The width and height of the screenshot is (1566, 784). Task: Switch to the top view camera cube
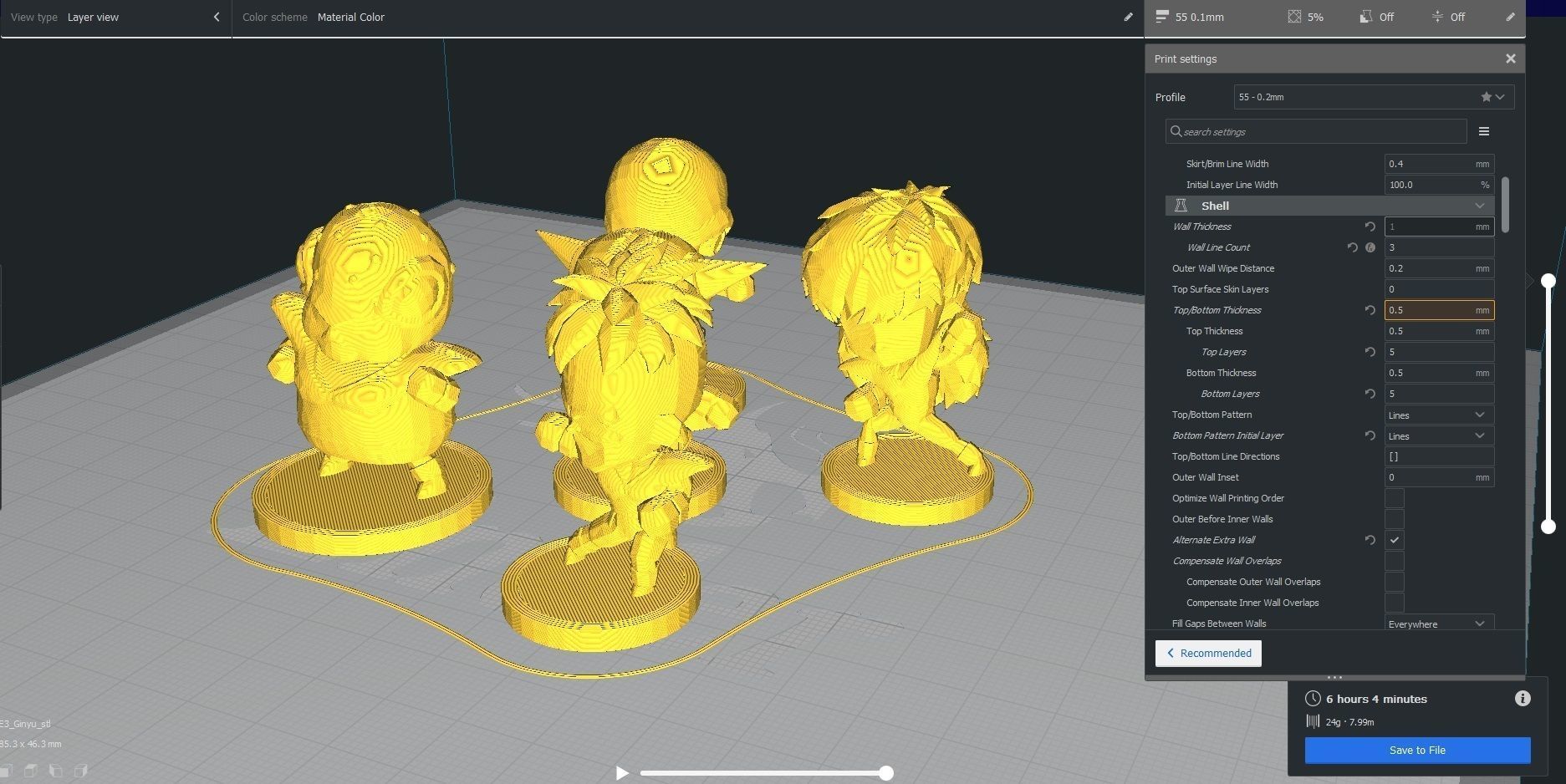[31, 771]
